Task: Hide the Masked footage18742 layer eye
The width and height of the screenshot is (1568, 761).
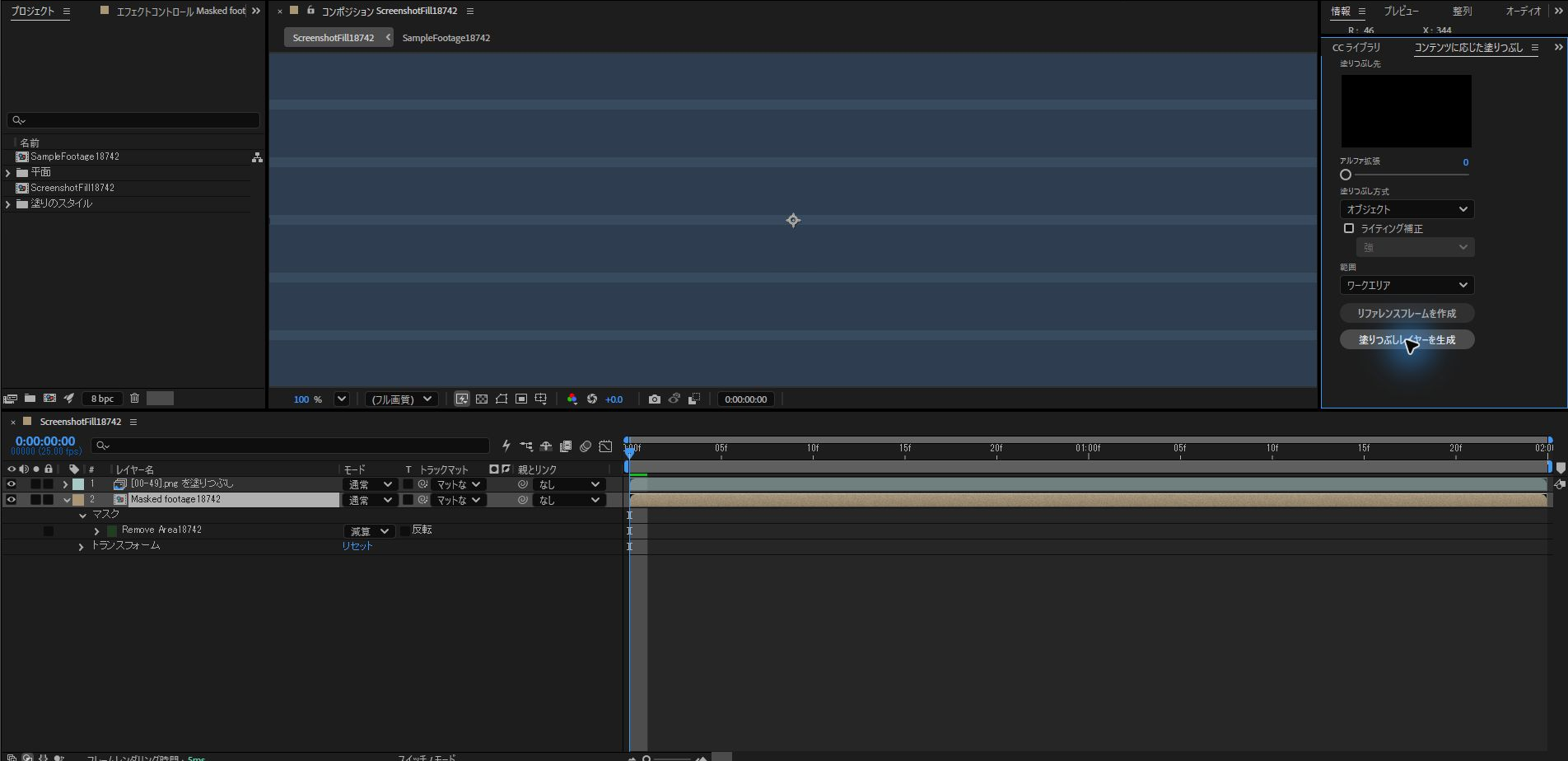Action: (12, 500)
